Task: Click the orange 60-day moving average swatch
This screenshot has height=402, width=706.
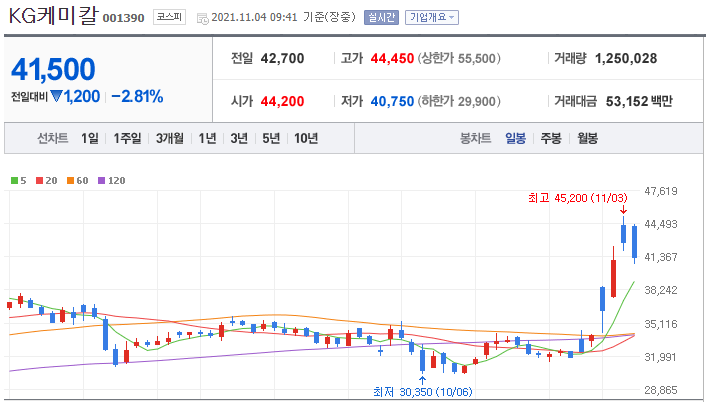Action: (71, 181)
